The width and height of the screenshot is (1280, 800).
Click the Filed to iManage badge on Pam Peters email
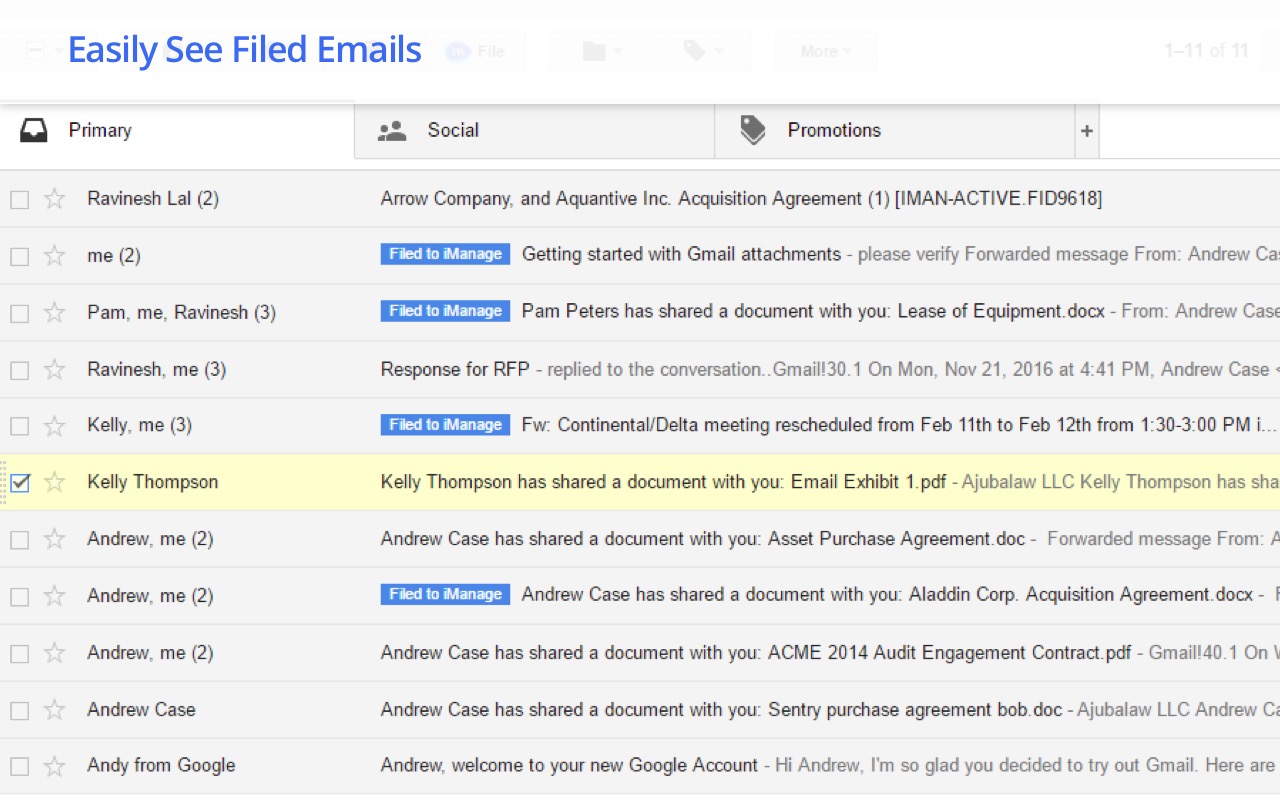tap(444, 311)
